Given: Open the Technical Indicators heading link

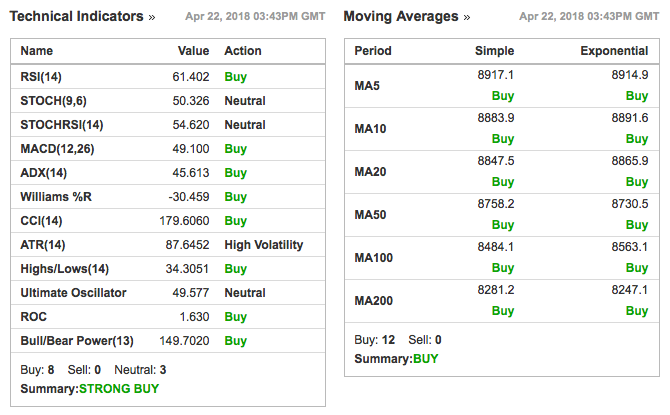Looking at the screenshot, I should [x=76, y=16].
